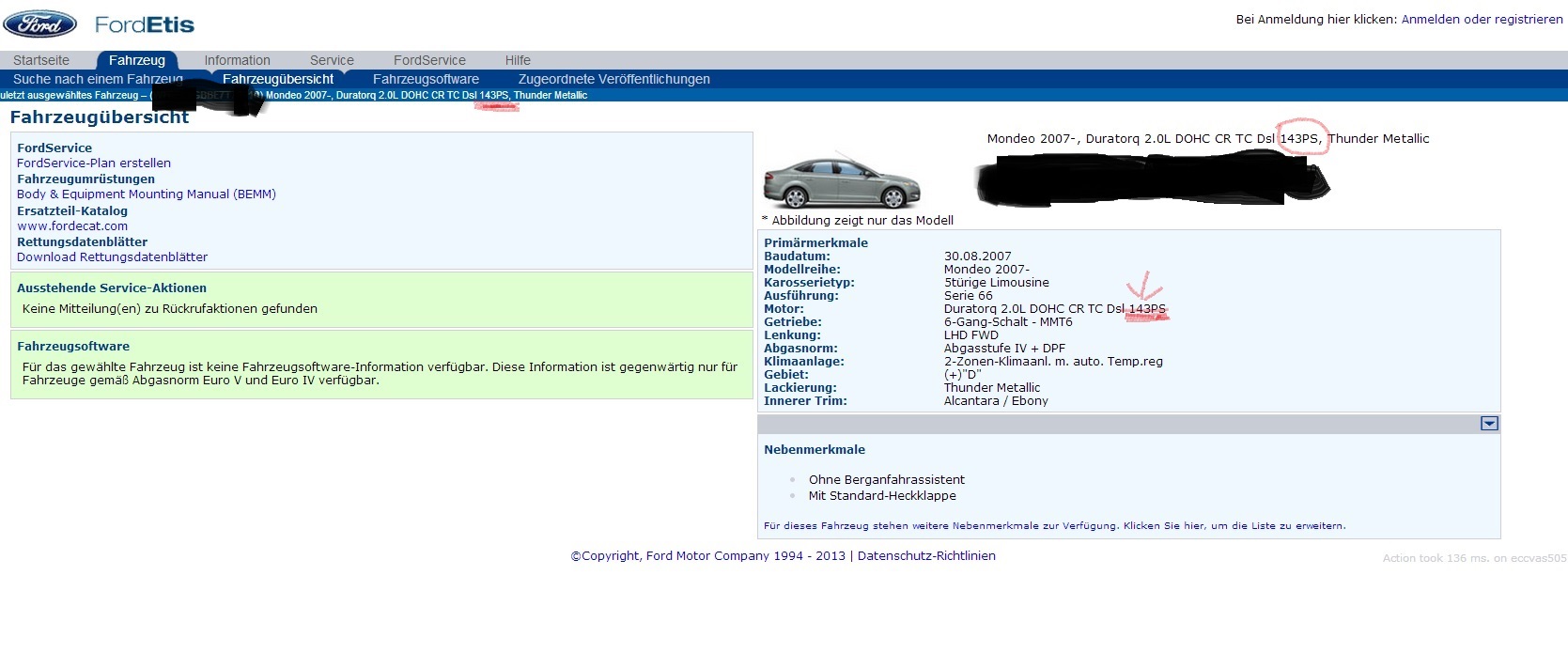Click the Anmelden oder registrieren link
The width and height of the screenshot is (1568, 653).
point(1482,19)
